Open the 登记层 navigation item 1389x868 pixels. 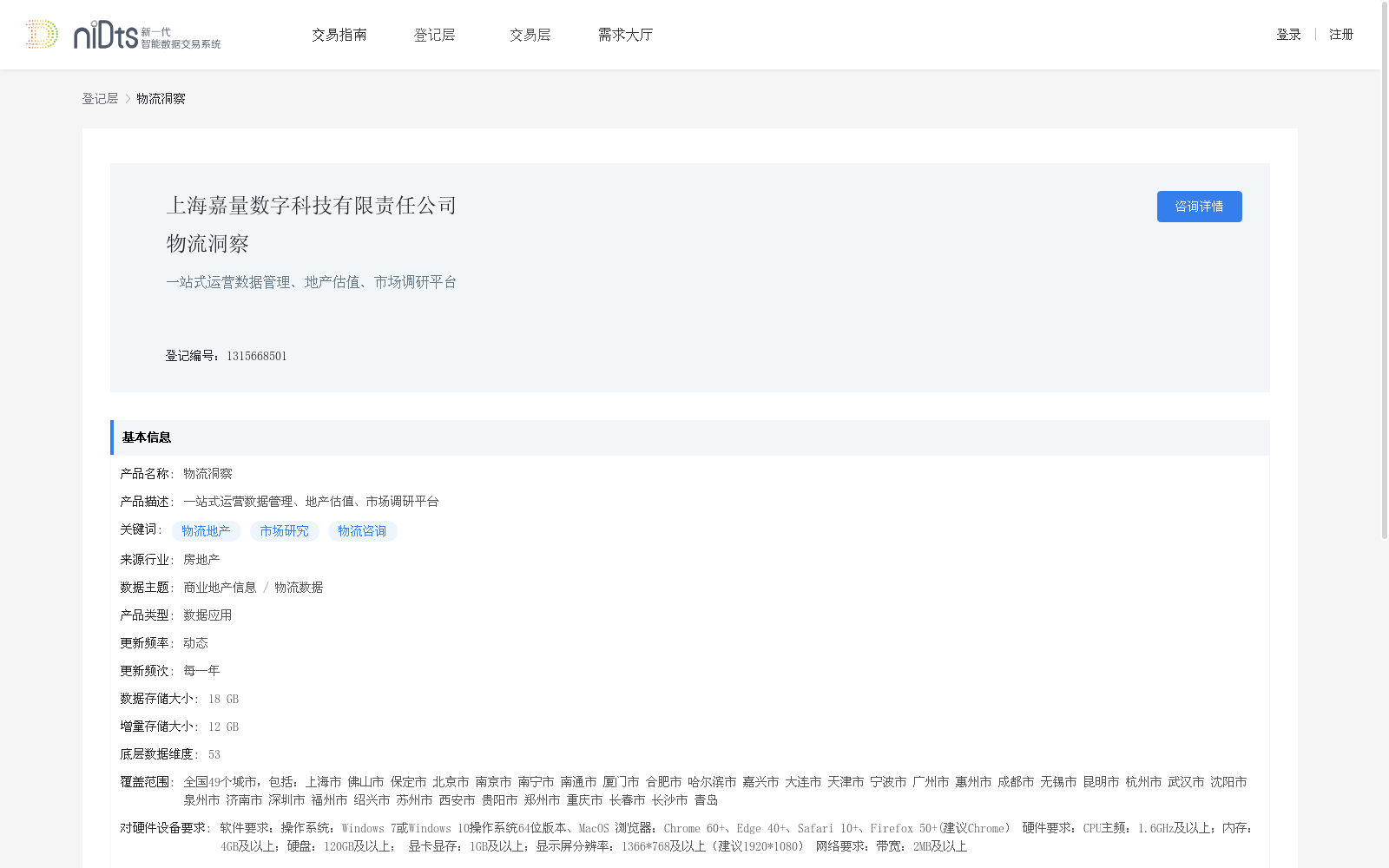point(434,35)
